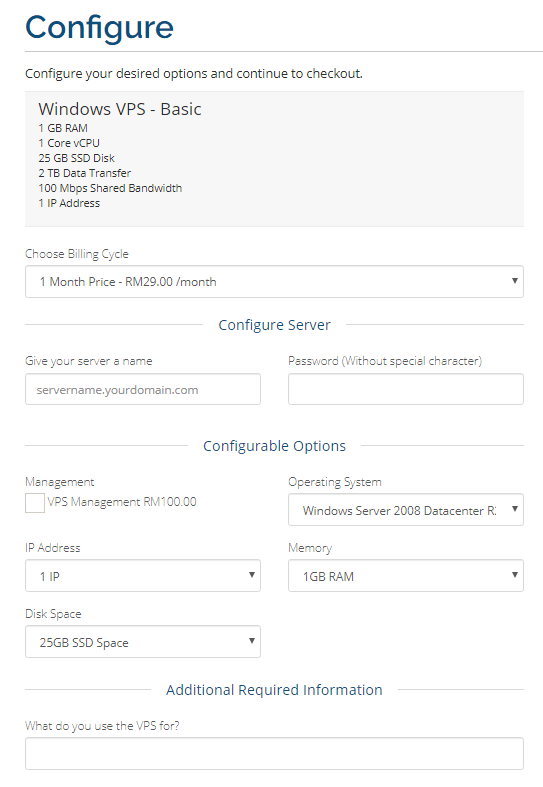
Task: Click the Password without special character label
Action: (x=385, y=361)
